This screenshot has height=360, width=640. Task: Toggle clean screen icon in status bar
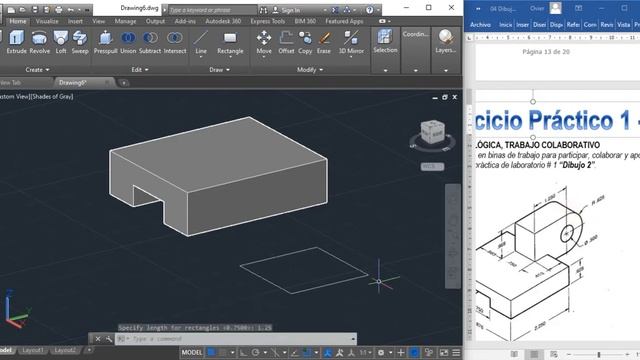click(444, 352)
